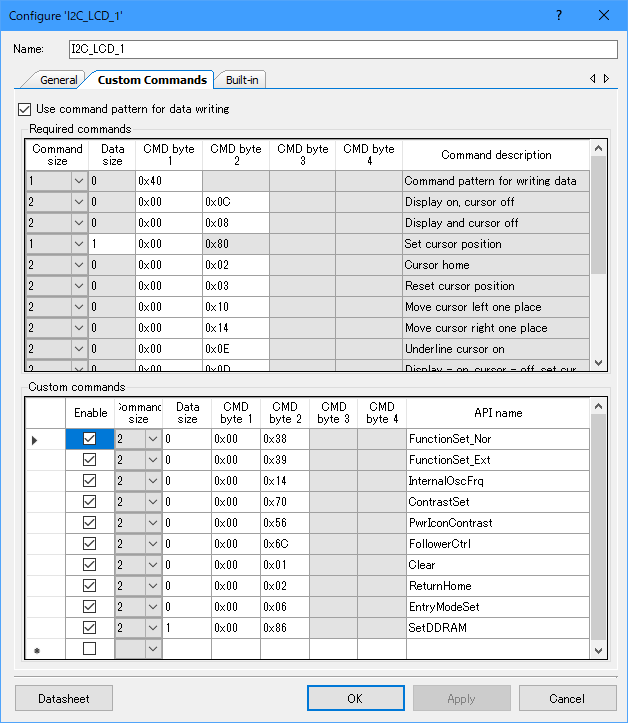Click the Datasheet button

pos(64,698)
